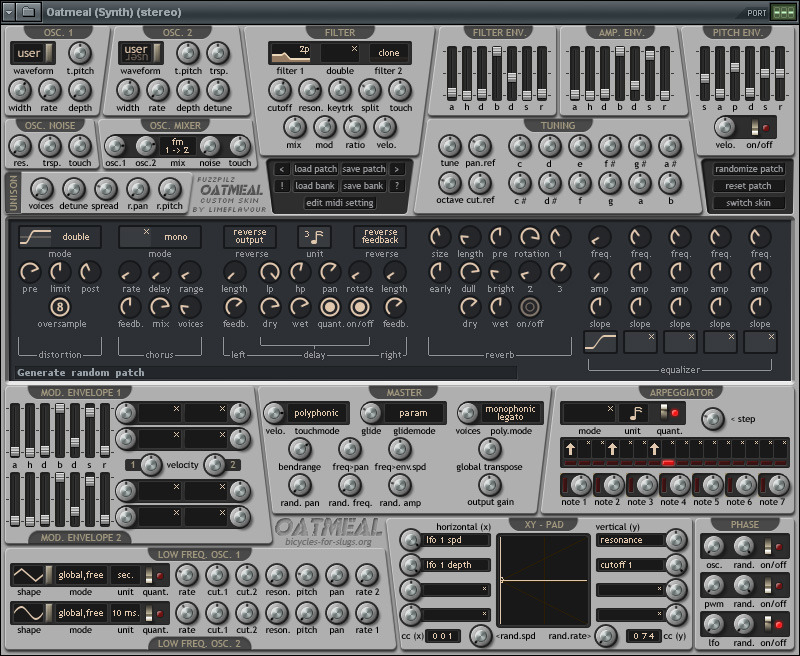Click the tuning octave knob

point(449,183)
